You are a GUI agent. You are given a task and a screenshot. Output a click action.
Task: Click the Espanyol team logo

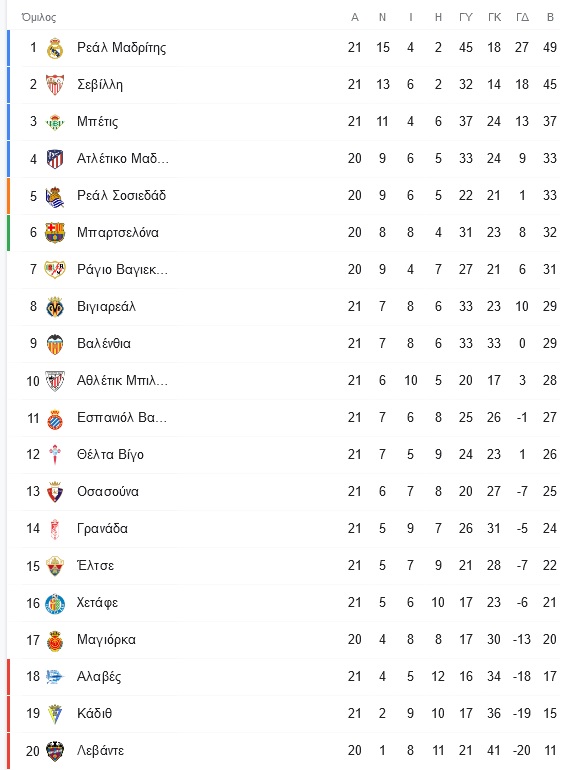tap(55, 418)
